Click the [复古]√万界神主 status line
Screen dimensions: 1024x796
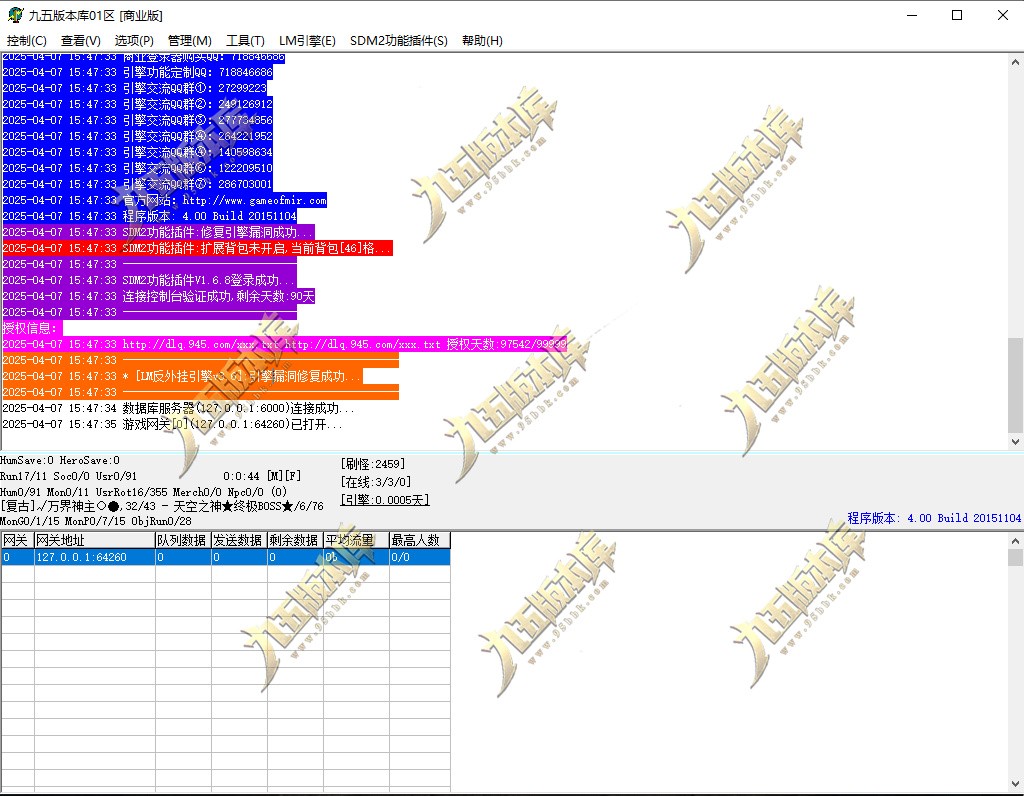pyautogui.click(x=162, y=506)
